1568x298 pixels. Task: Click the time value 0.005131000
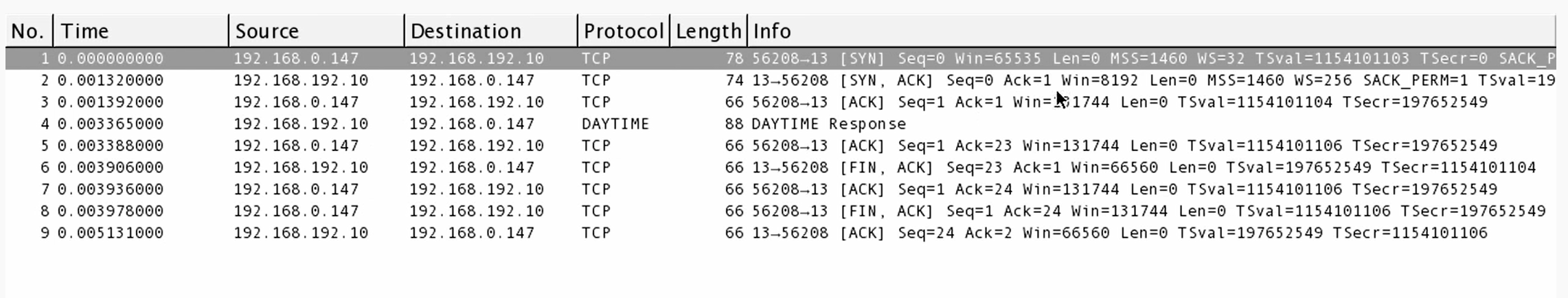click(x=111, y=233)
